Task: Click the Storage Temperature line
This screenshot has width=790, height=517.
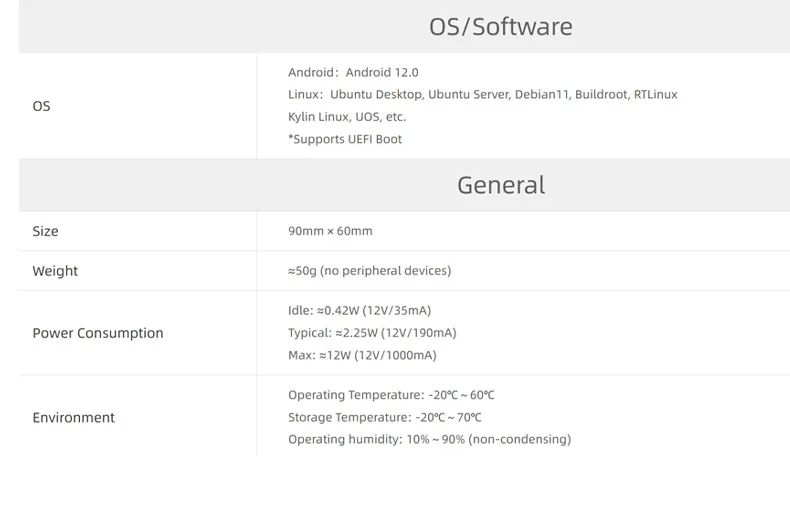Action: 384,418
